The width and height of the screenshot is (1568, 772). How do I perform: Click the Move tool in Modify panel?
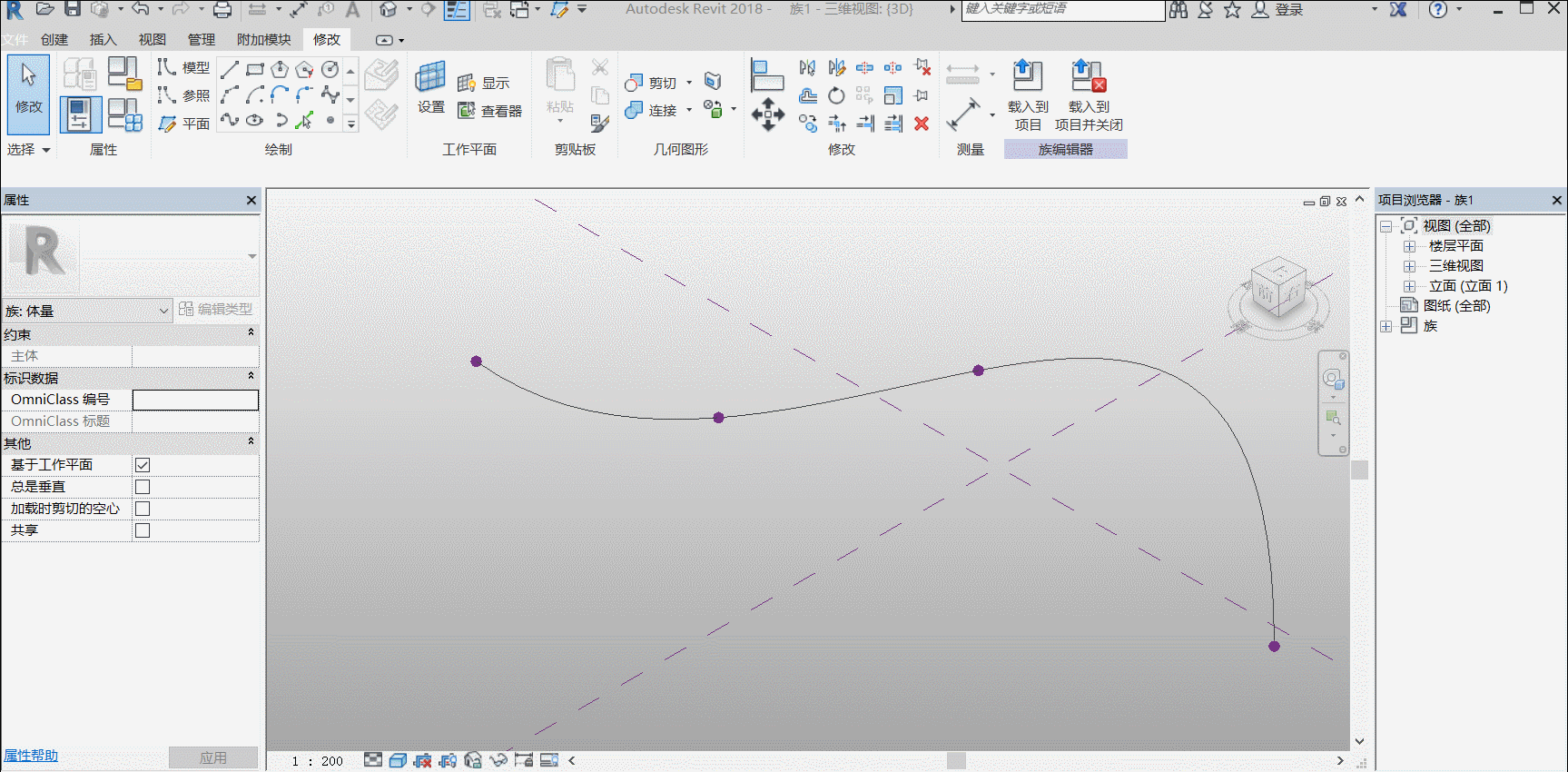(768, 114)
